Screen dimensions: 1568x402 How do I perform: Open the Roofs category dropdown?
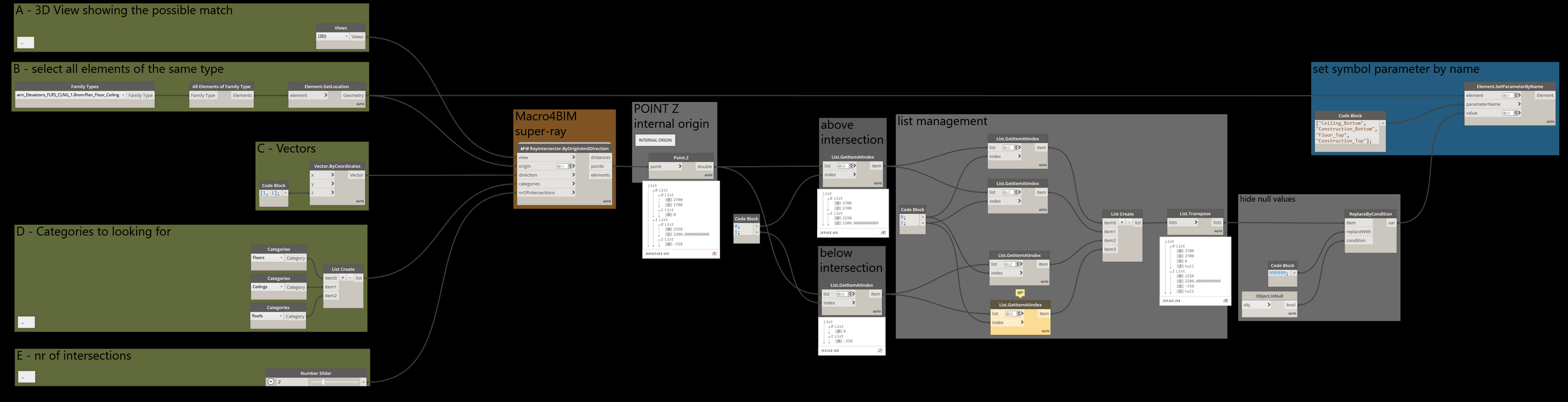click(267, 317)
